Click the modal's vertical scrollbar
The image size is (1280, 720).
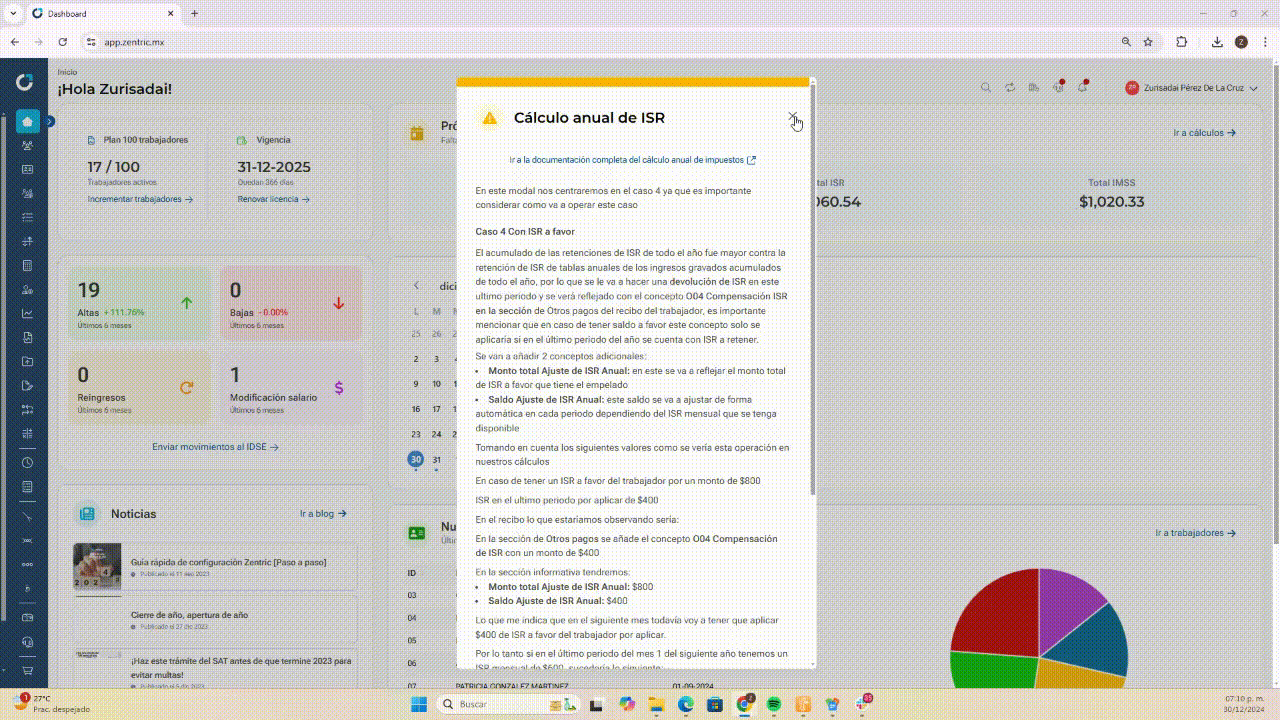813,290
